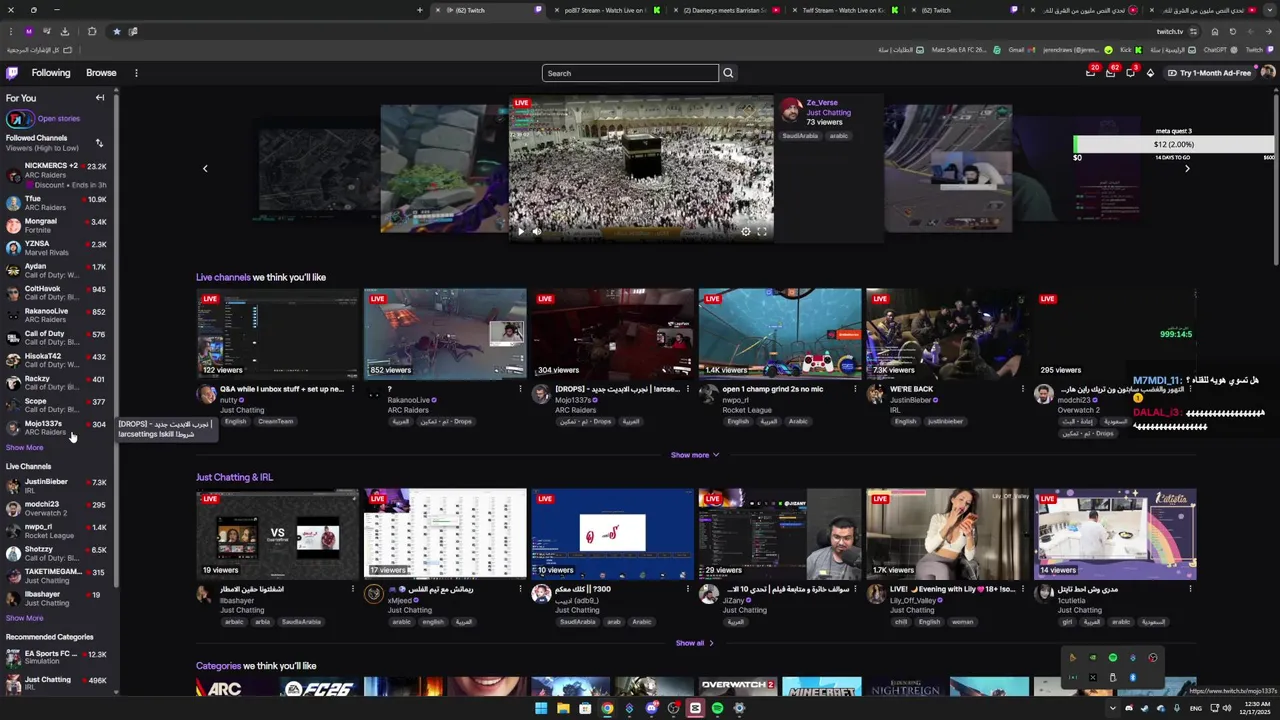Collapse the For You sidebar
Viewport: 1280px width, 720px height.
pyautogui.click(x=100, y=98)
